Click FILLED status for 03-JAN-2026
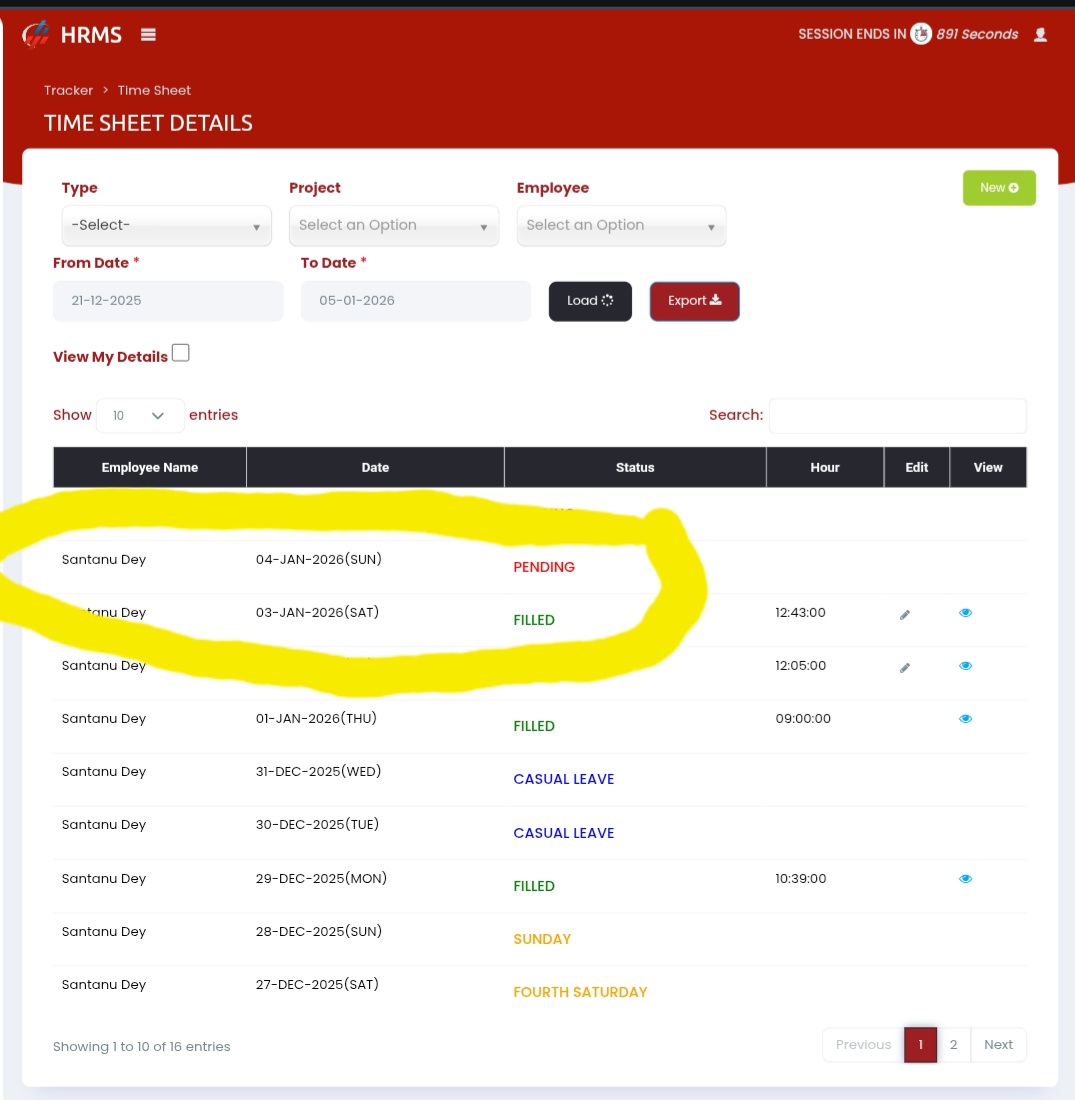This screenshot has width=1075, height=1100. click(x=534, y=620)
